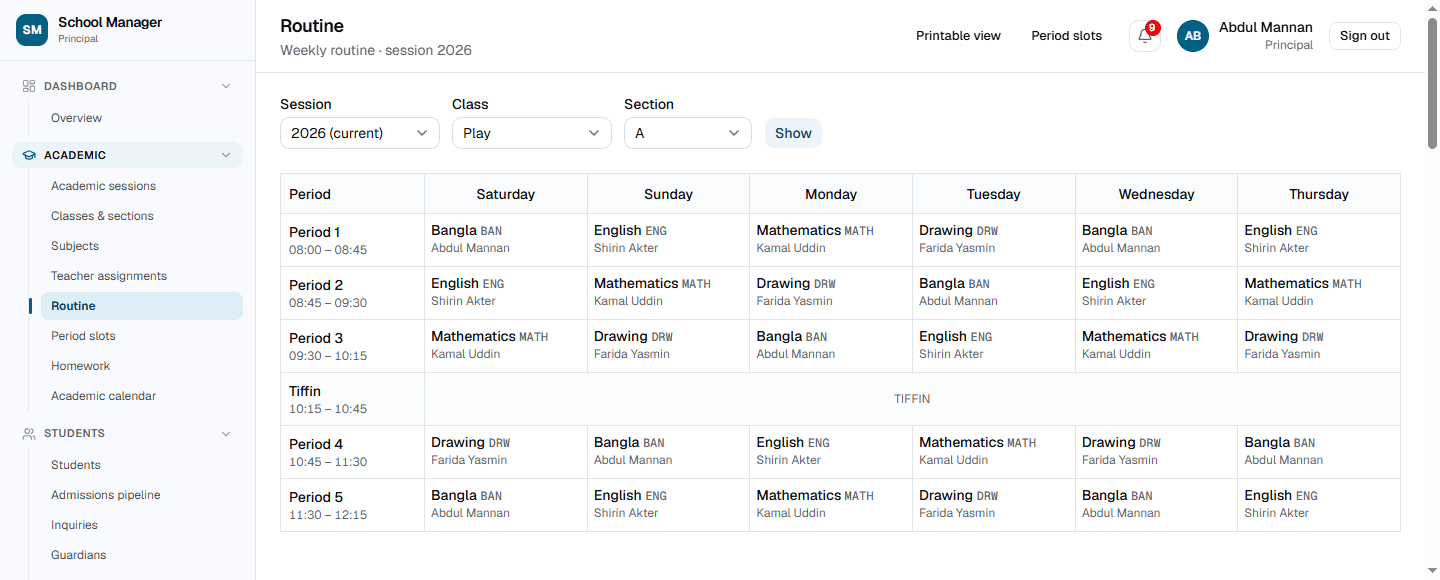Click the Period 4 10:45 – 11:30 row label
The image size is (1440, 580).
[x=352, y=452]
